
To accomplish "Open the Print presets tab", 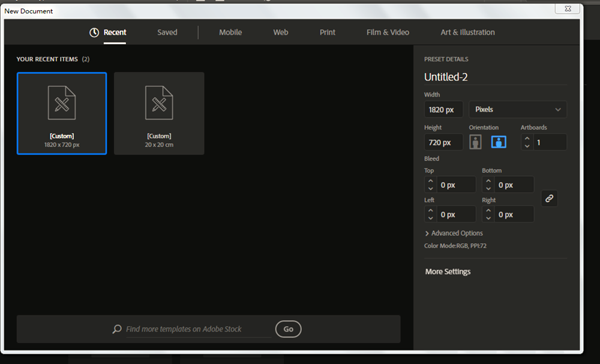I will click(327, 33).
